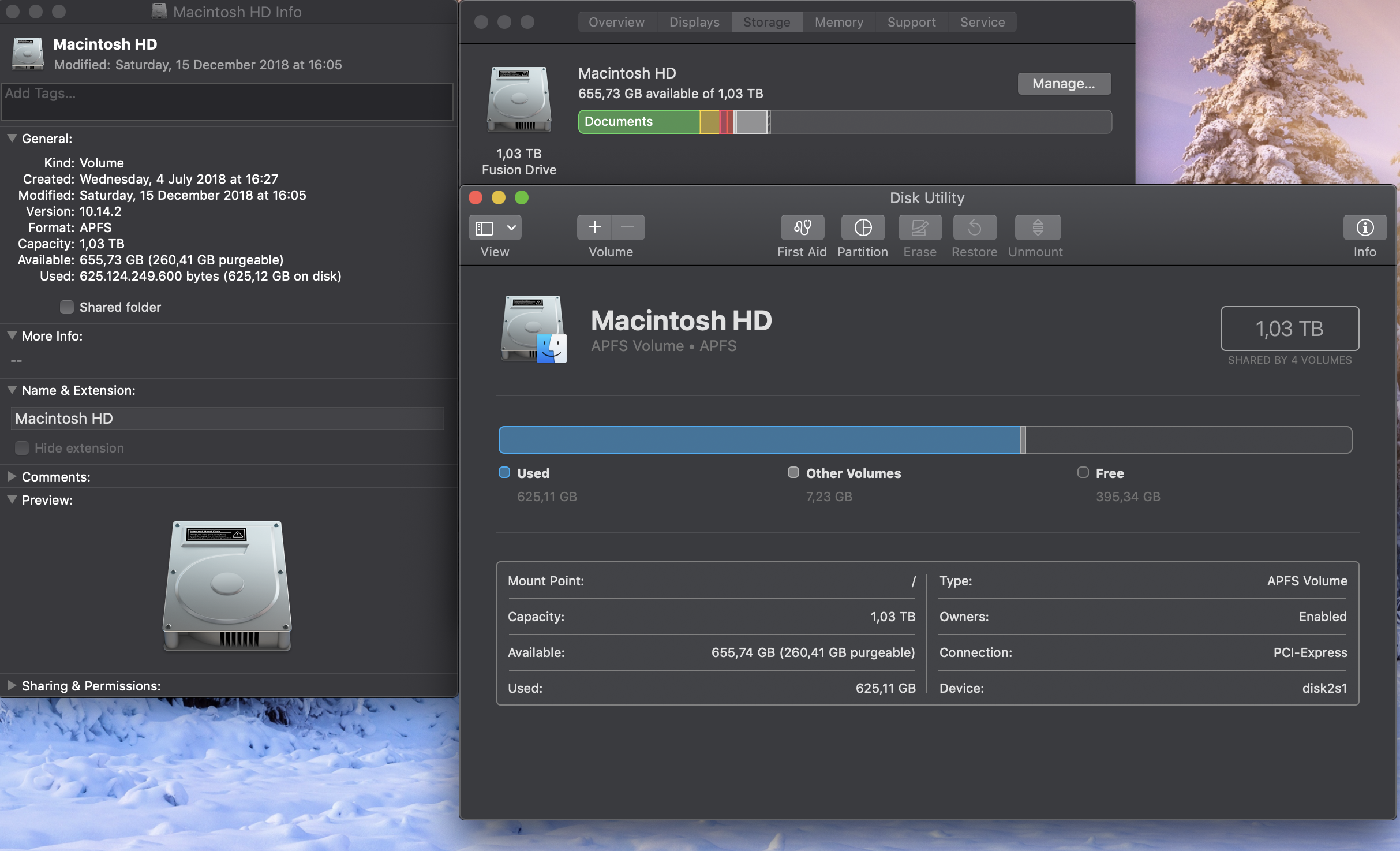Image resolution: width=1400 pixels, height=851 pixels.
Task: Click the blue Used legend marker
Action: (504, 472)
